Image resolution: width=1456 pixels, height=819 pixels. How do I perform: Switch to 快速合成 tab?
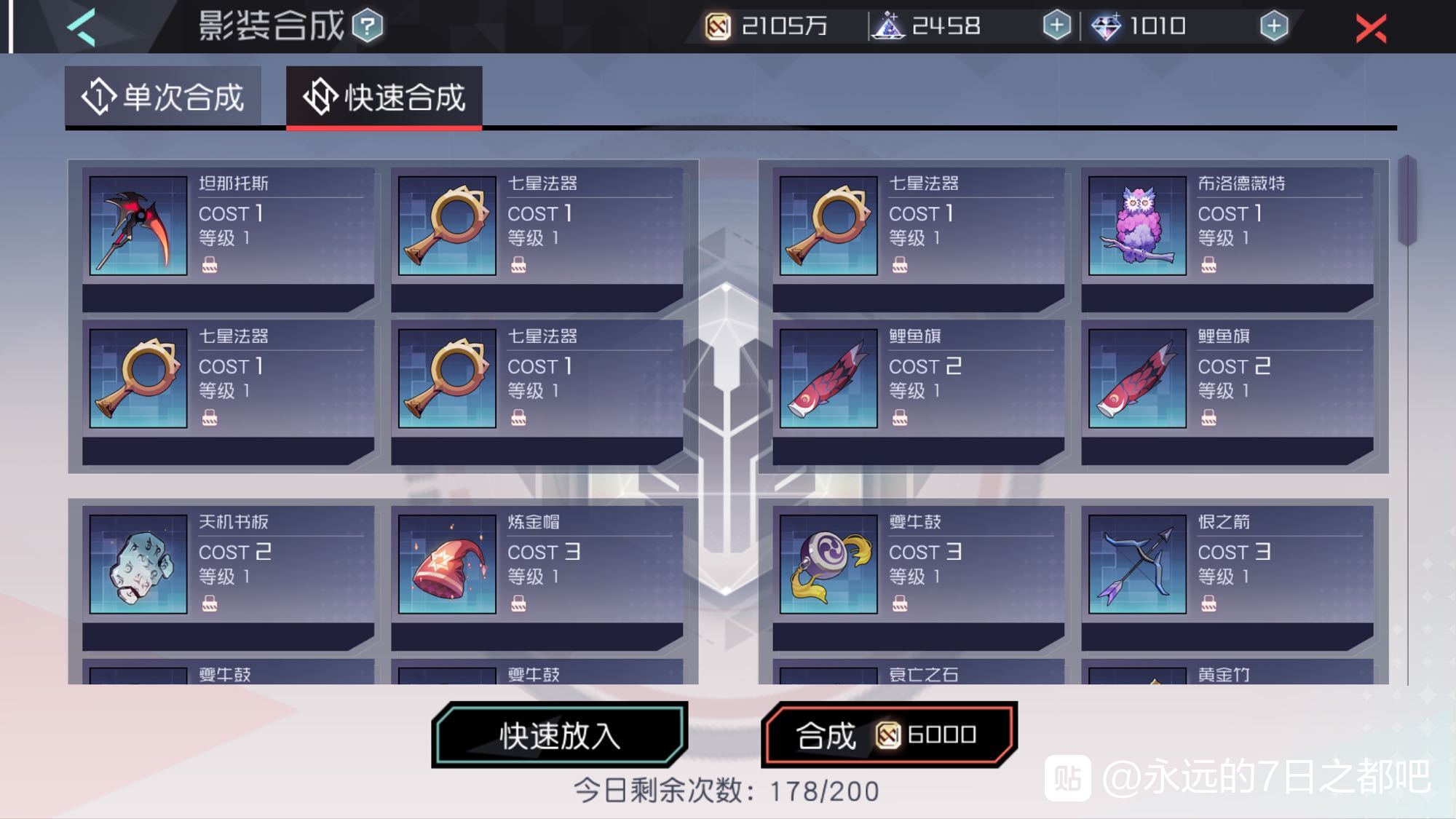pos(384,98)
